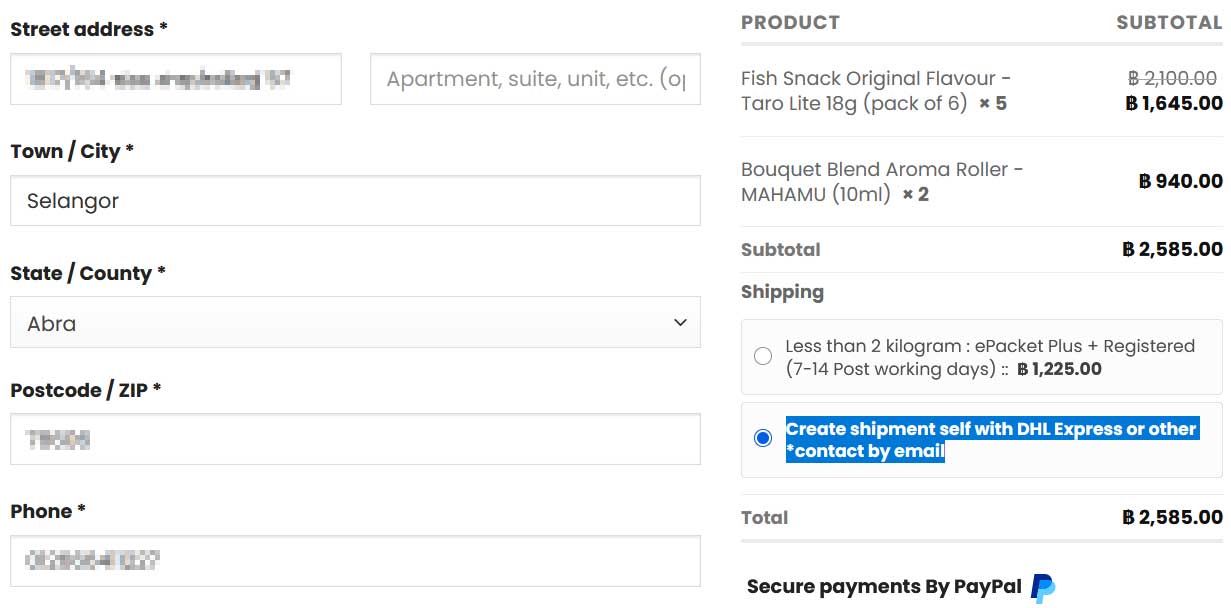
Task: Click the State / County field label
Action: pyautogui.click(x=88, y=273)
